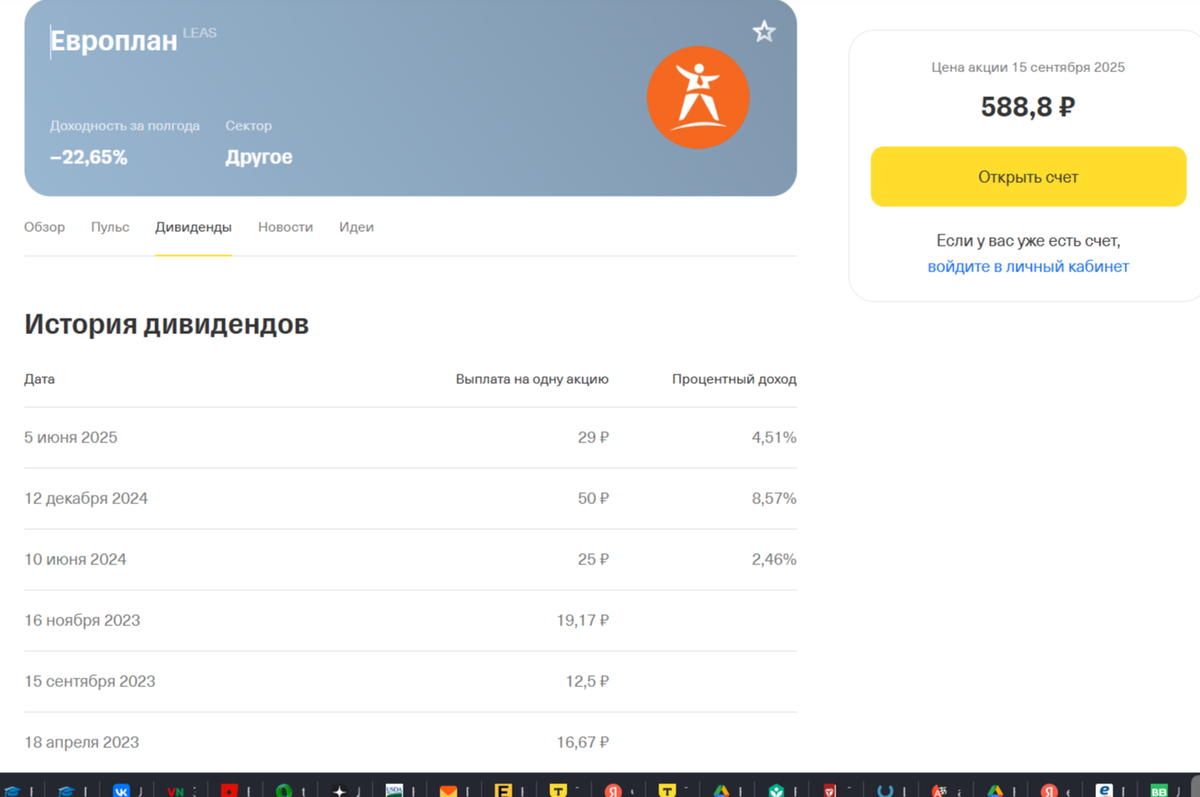The width and height of the screenshot is (1200, 797).
Task: Click the 25 ₽ payout value
Action: (593, 560)
